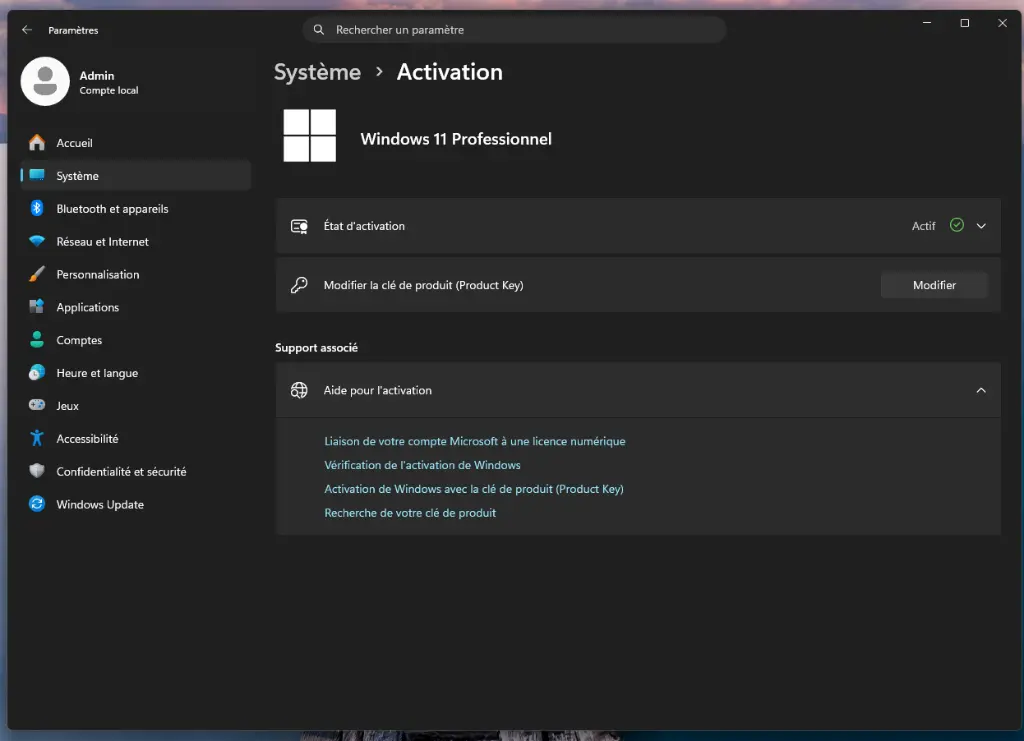
Task: Open Personnalisation settings
Action: coord(136,274)
